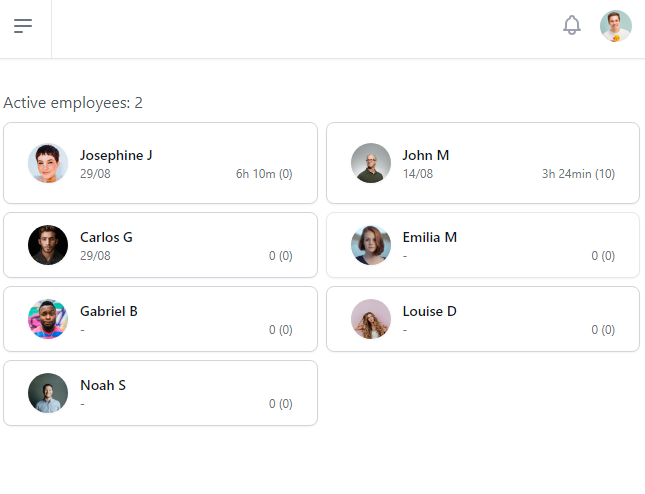This screenshot has height=494, width=645.
Task: Click the Active employees count label
Action: (73, 103)
